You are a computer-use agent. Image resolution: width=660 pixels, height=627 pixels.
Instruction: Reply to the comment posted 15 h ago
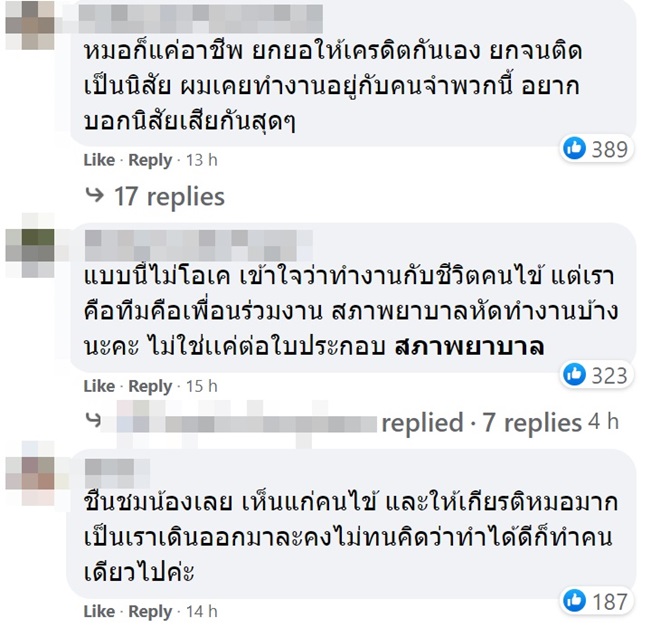pyautogui.click(x=150, y=386)
